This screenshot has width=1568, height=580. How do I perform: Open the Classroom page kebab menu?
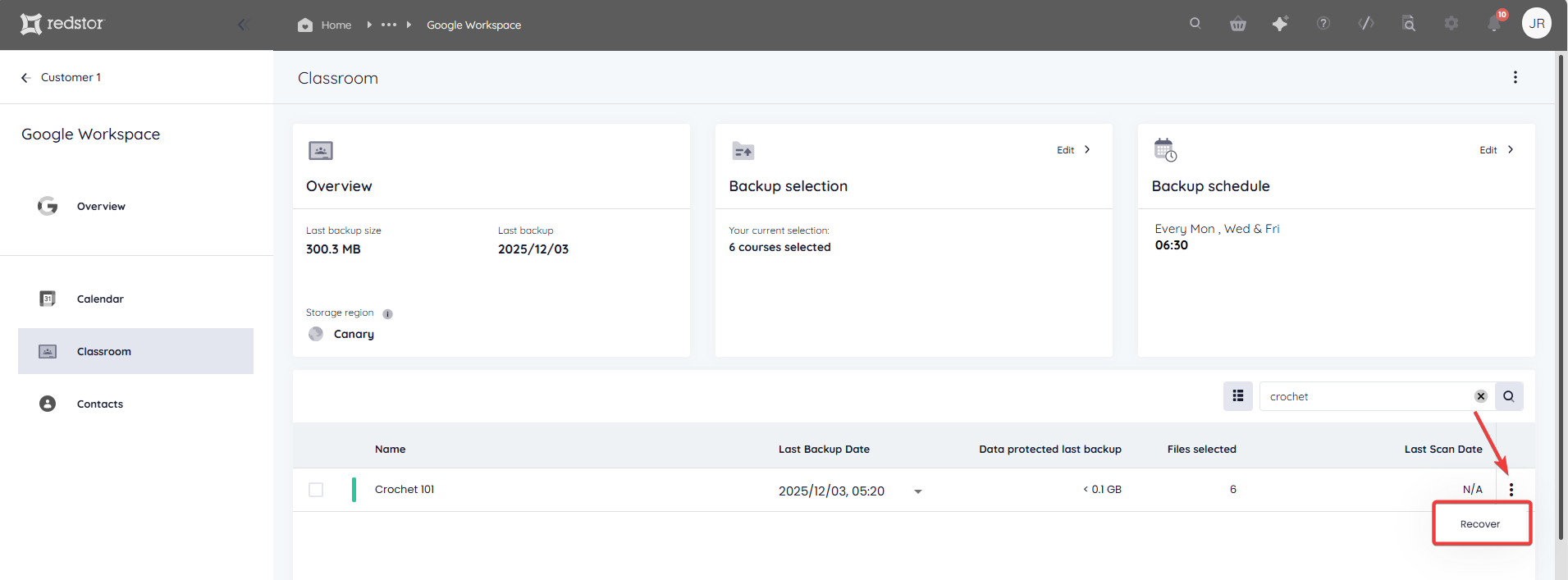pyautogui.click(x=1515, y=77)
